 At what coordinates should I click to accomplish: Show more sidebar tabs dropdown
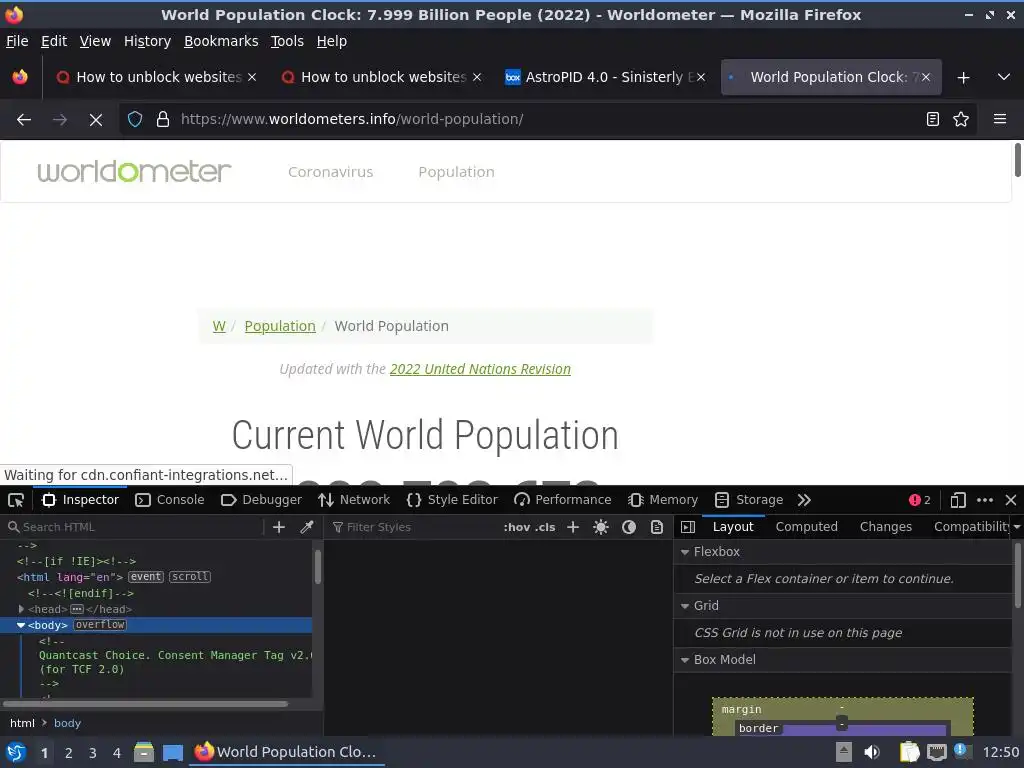tap(1017, 527)
